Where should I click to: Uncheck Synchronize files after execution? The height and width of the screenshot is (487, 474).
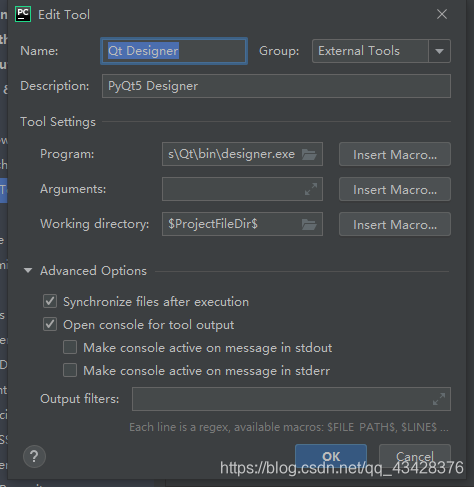tap(50, 301)
